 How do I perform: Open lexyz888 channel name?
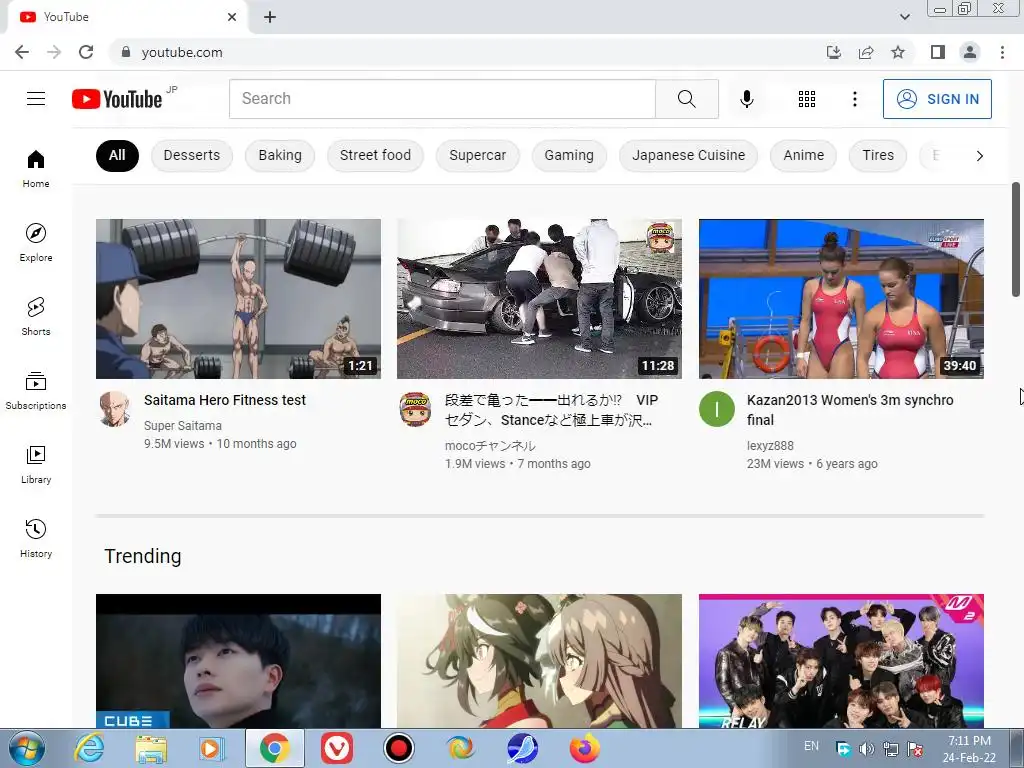coord(770,446)
